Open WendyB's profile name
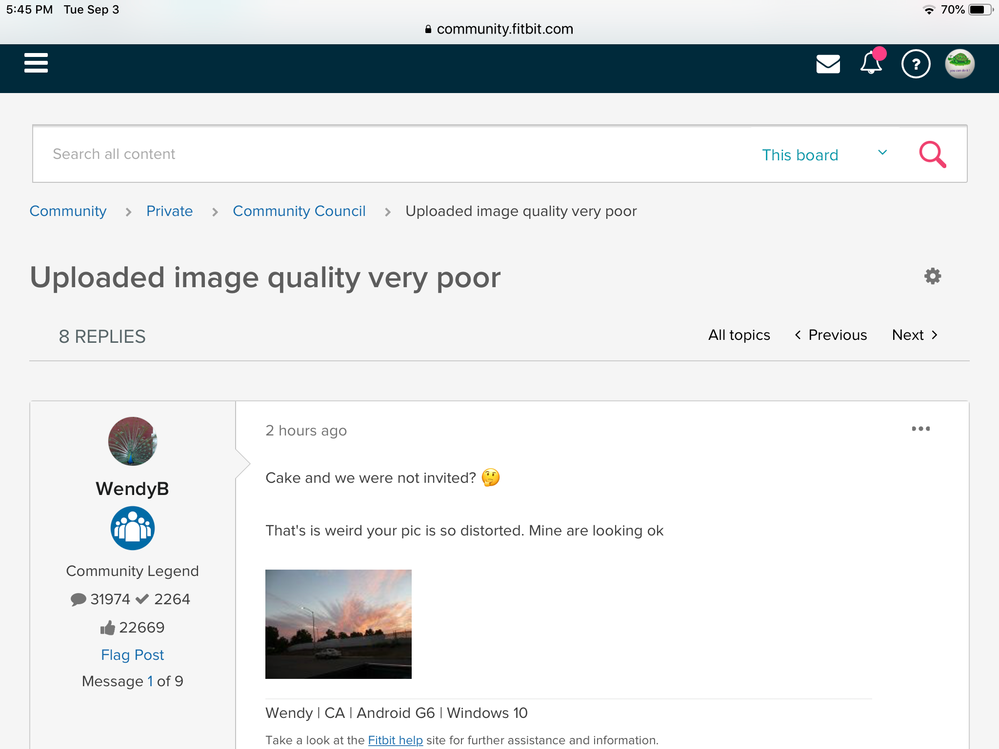The image size is (999, 749). 133,489
